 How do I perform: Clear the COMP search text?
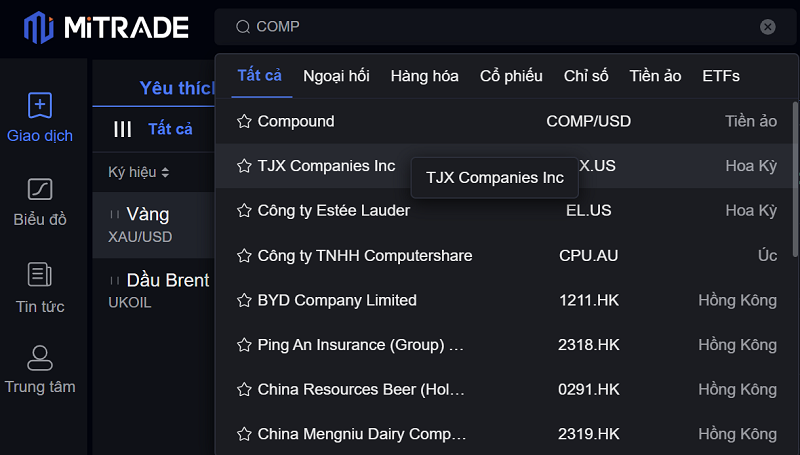pos(768,27)
